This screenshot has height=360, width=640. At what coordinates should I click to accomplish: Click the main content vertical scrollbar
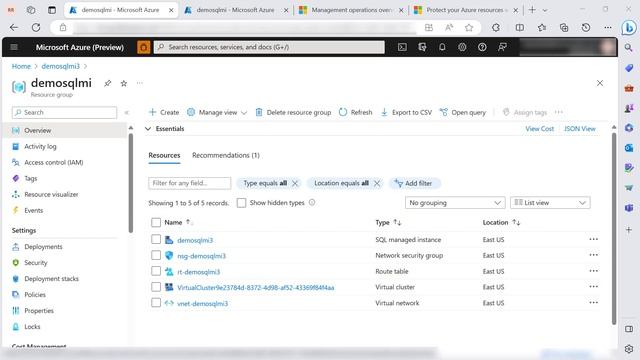pyautogui.click(x=614, y=229)
